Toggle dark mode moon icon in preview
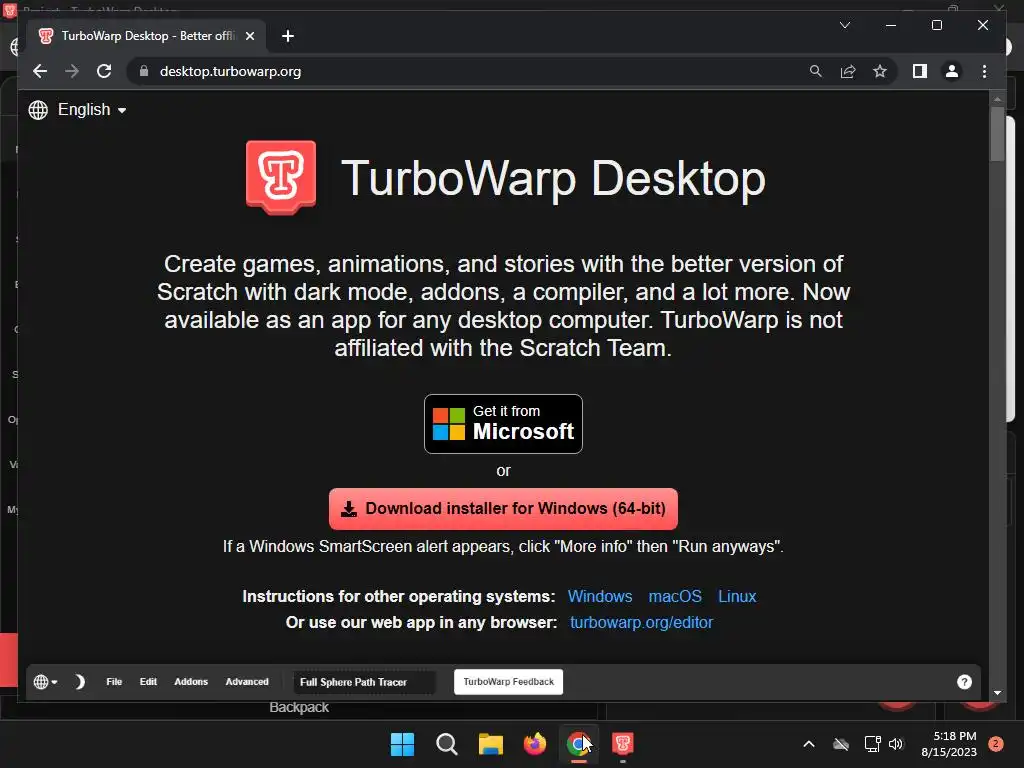Screen dimensions: 1024x768 tap(79, 682)
